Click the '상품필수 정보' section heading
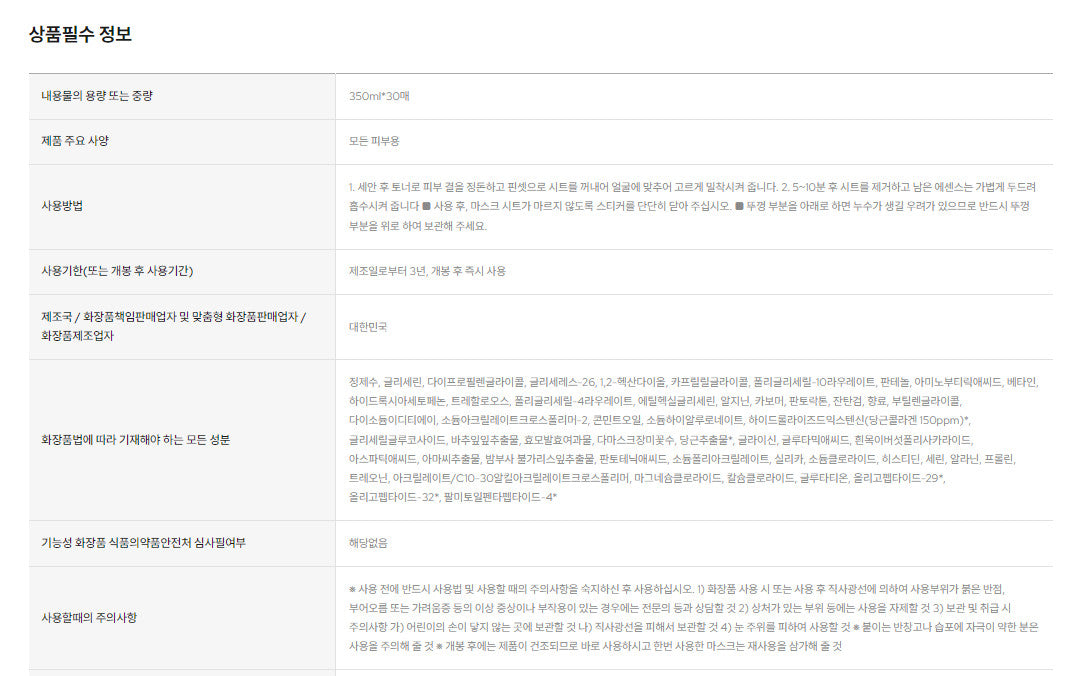The image size is (1082, 676). [80, 35]
